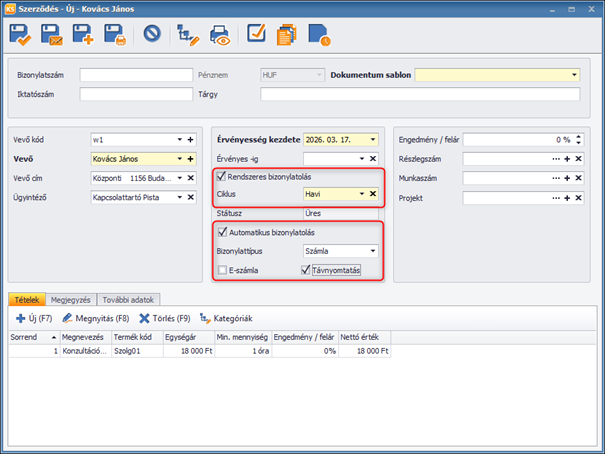Clear the Ciklus value with X
This screenshot has height=454, width=605.
pyautogui.click(x=373, y=194)
